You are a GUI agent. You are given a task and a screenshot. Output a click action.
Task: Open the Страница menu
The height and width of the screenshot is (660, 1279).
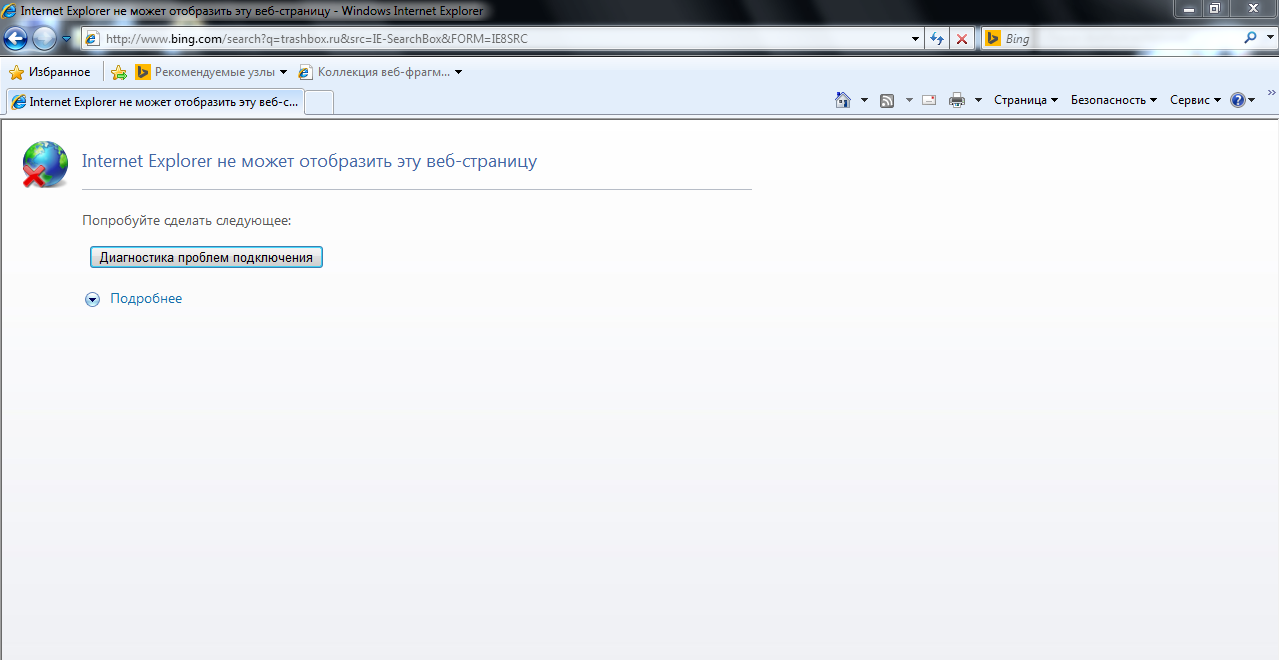[1026, 100]
